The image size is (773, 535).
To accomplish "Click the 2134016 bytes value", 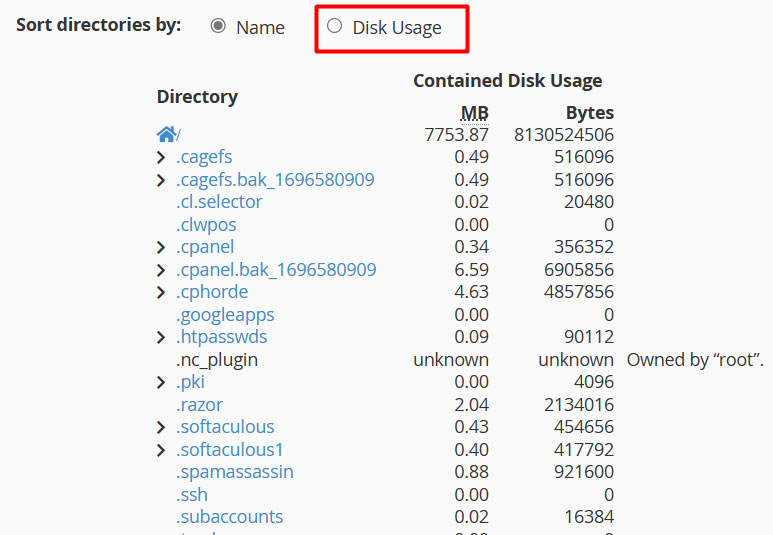I will (x=579, y=404).
